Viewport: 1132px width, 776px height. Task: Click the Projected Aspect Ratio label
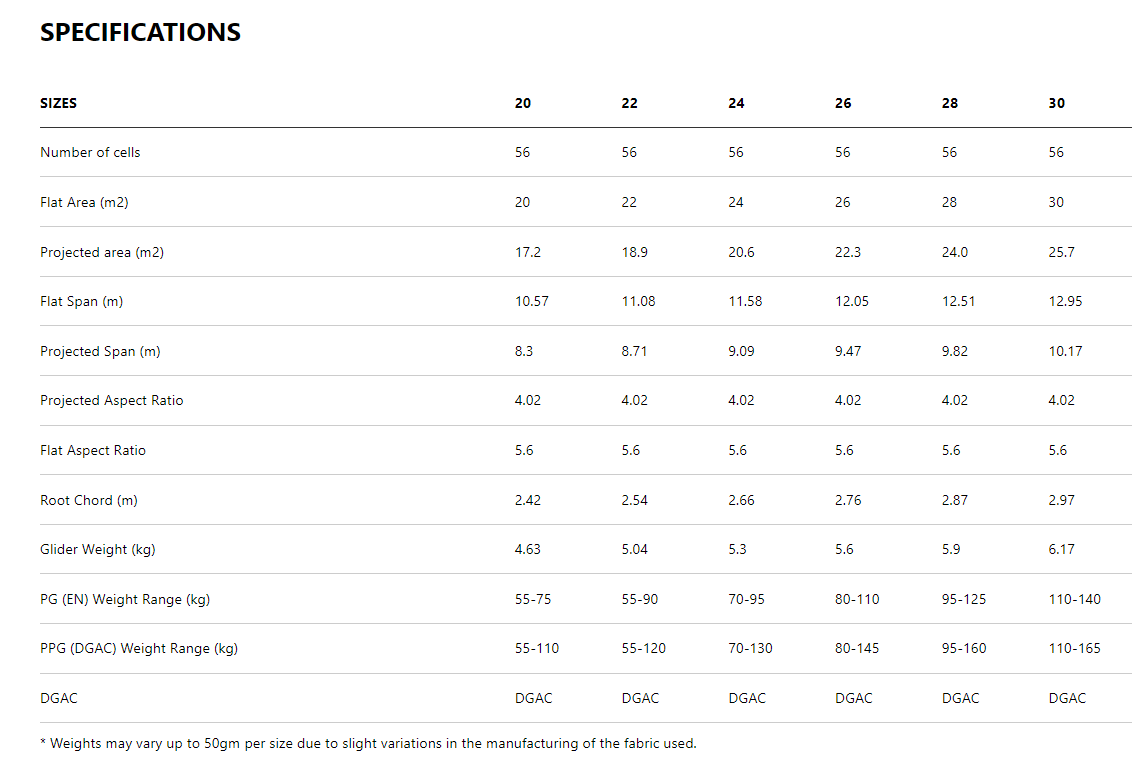tap(112, 400)
